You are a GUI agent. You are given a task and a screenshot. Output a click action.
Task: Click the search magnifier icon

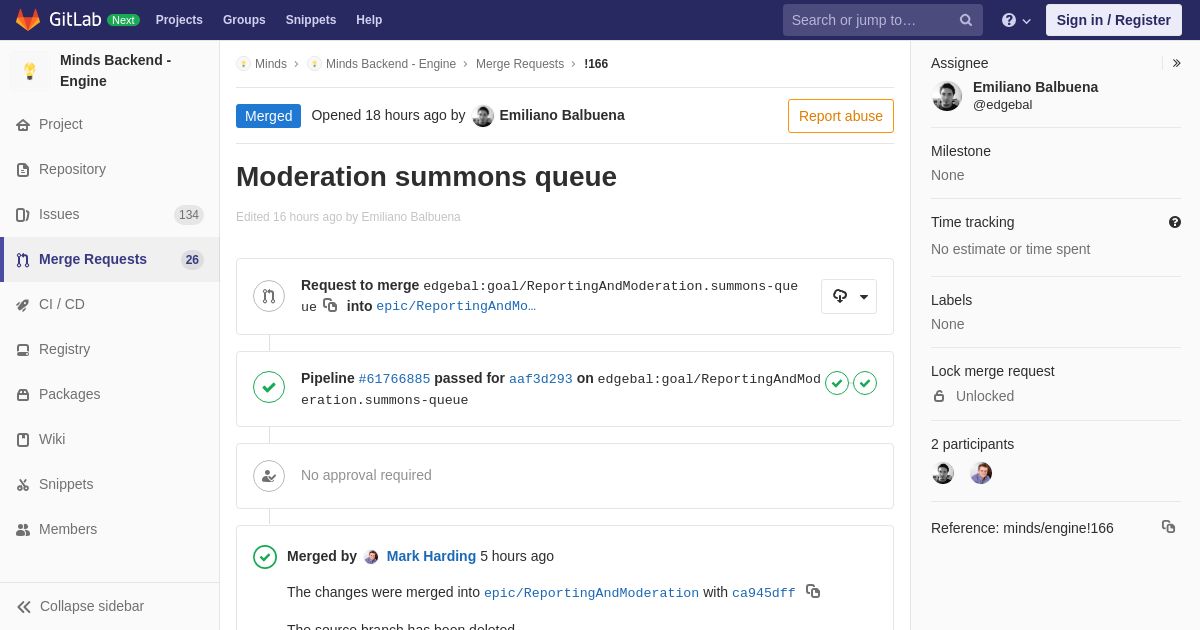pos(966,20)
